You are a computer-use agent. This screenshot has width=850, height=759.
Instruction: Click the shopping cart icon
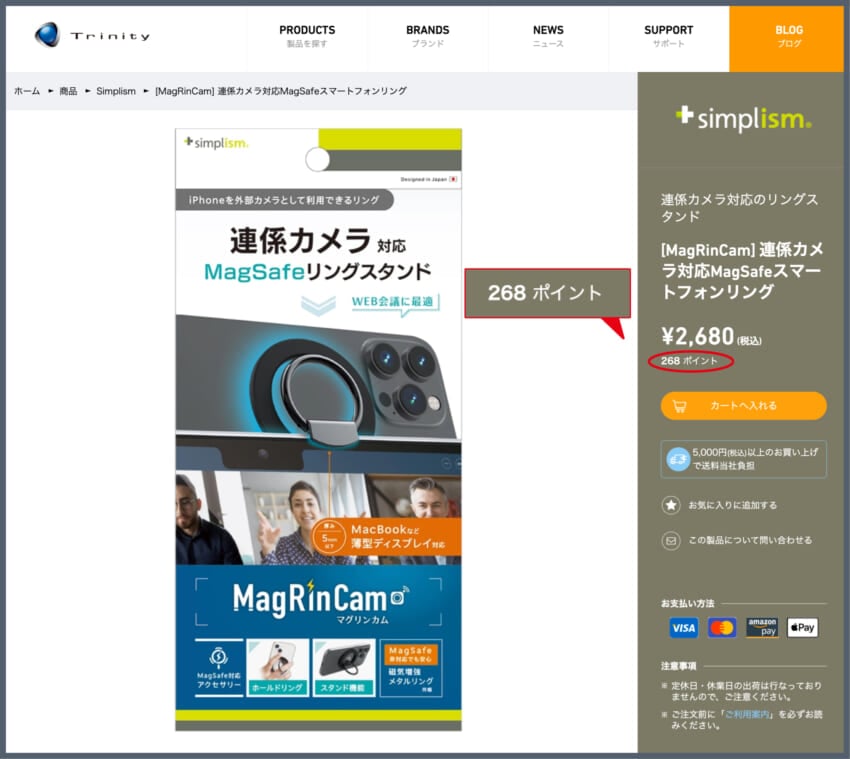[x=680, y=406]
